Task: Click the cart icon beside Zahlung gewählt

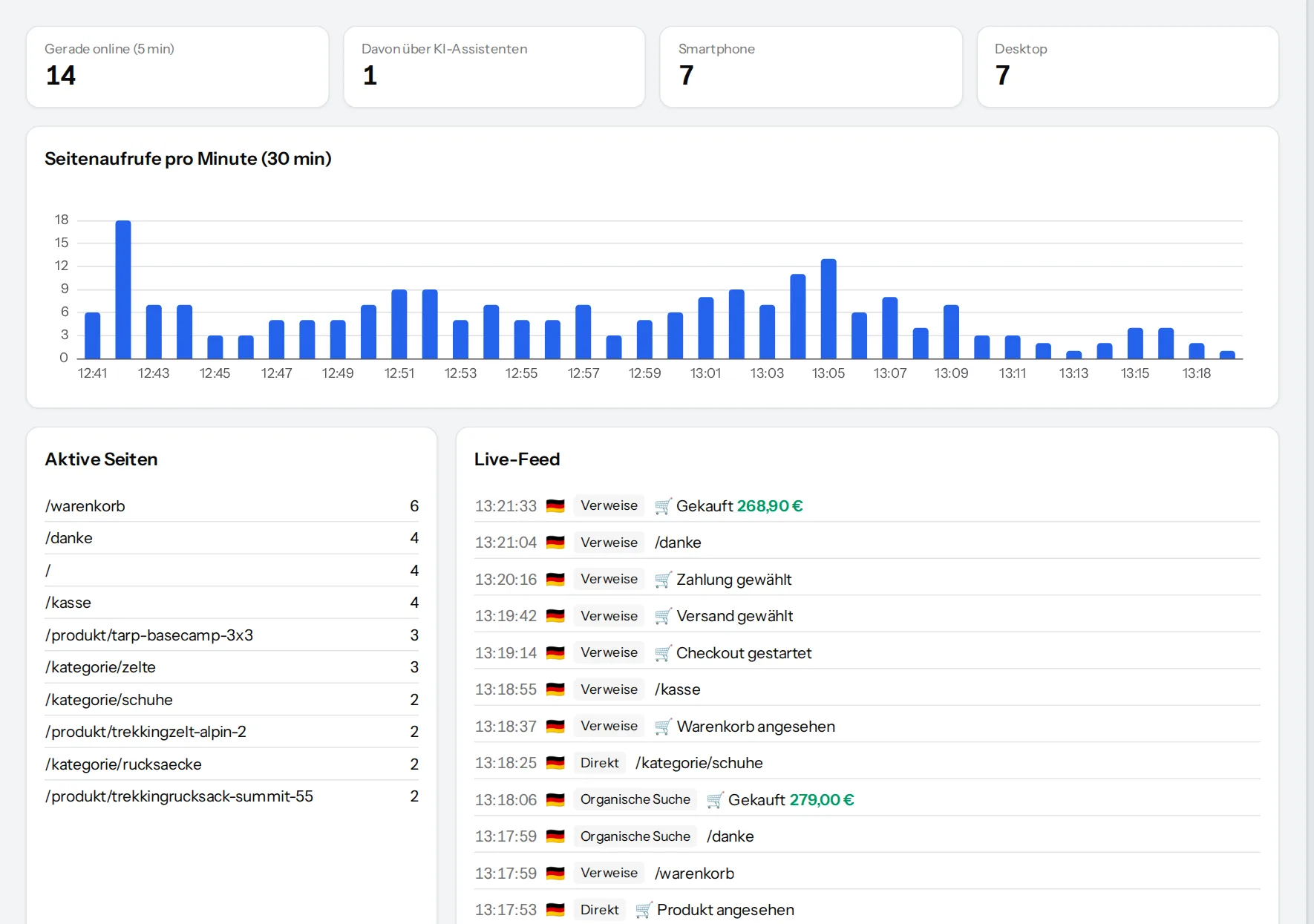Action: pyautogui.click(x=663, y=580)
